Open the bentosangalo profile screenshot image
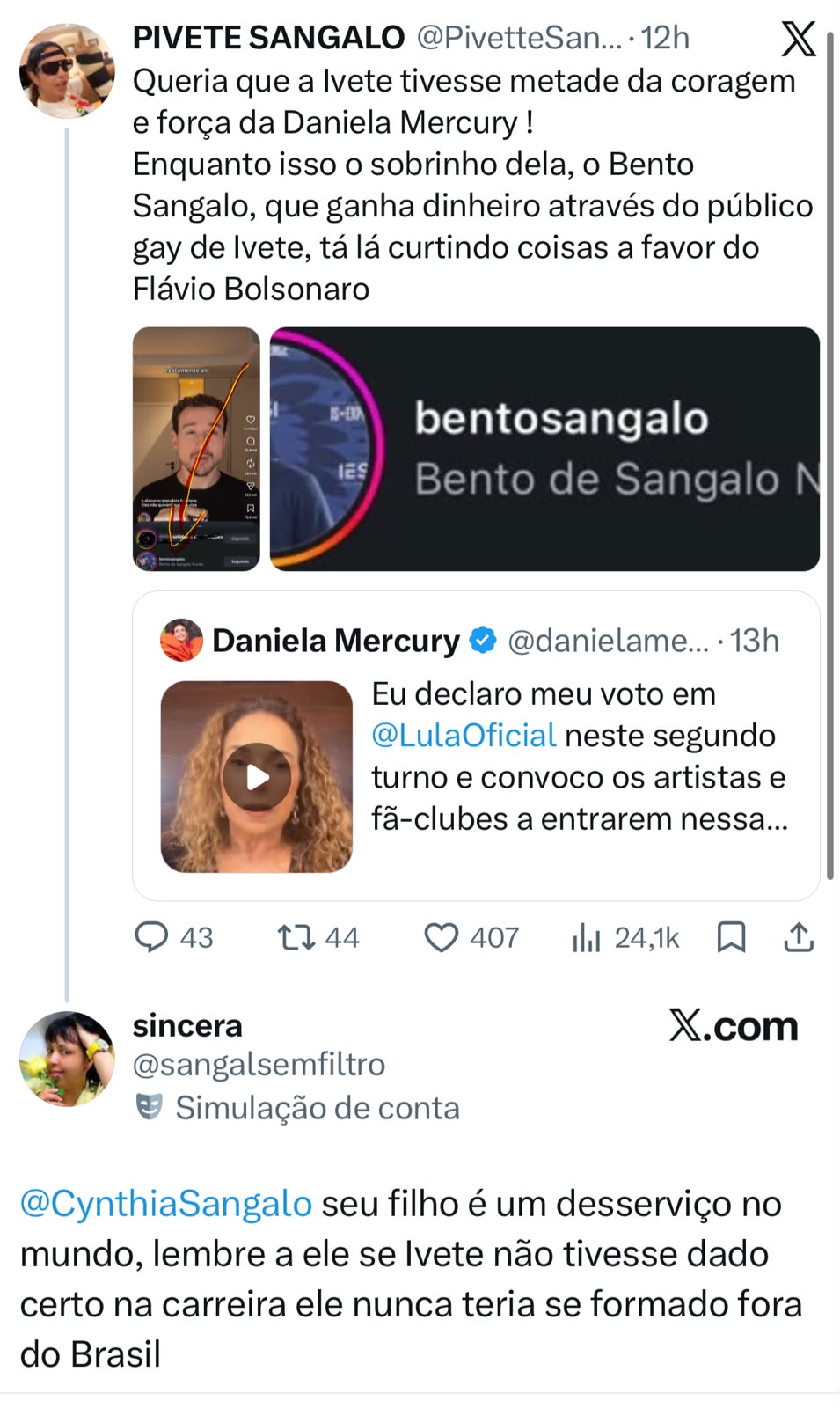The height and width of the screenshot is (1408, 840). 544,449
